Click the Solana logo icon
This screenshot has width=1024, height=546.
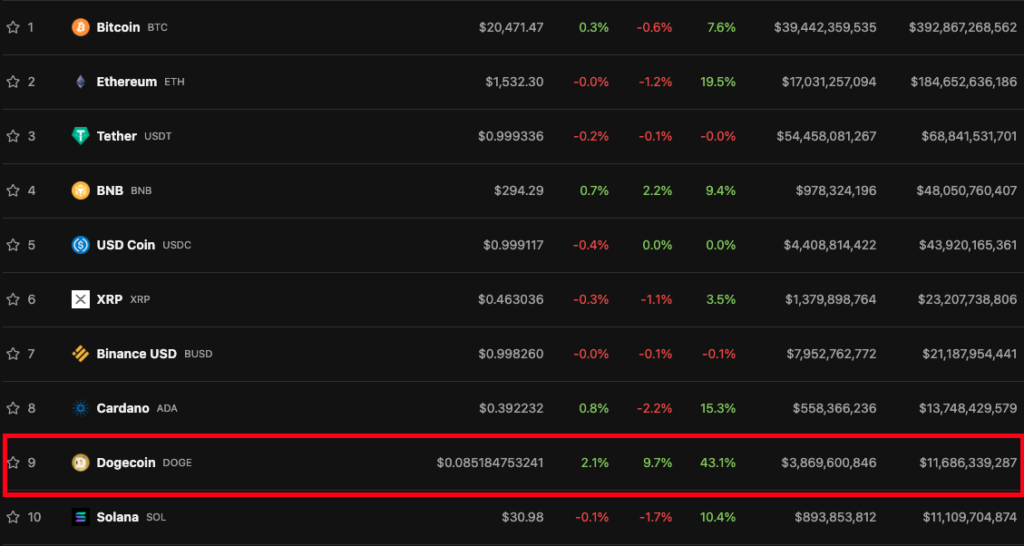pyautogui.click(x=81, y=517)
